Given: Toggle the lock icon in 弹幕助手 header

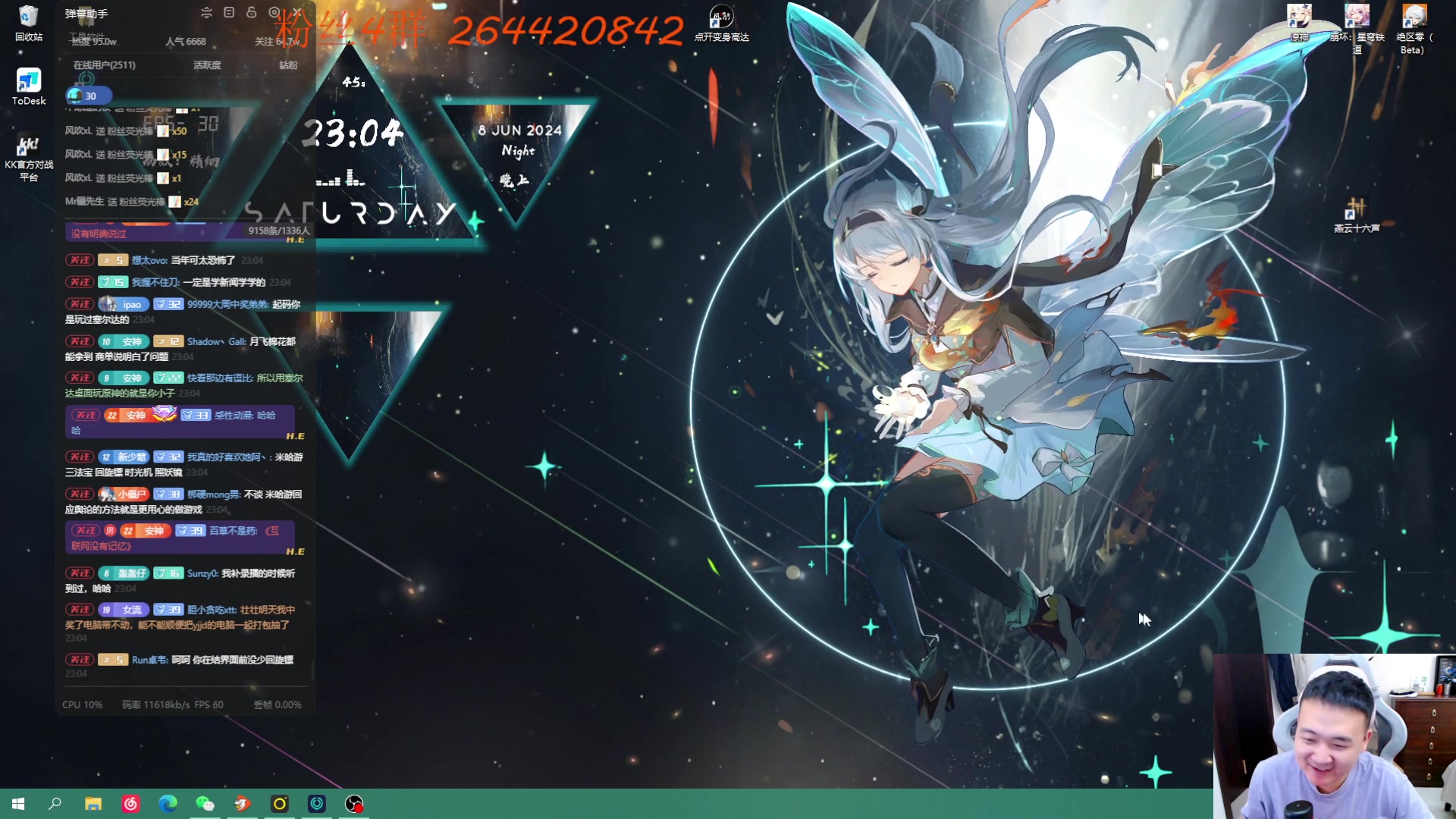Looking at the screenshot, I should coord(252,13).
